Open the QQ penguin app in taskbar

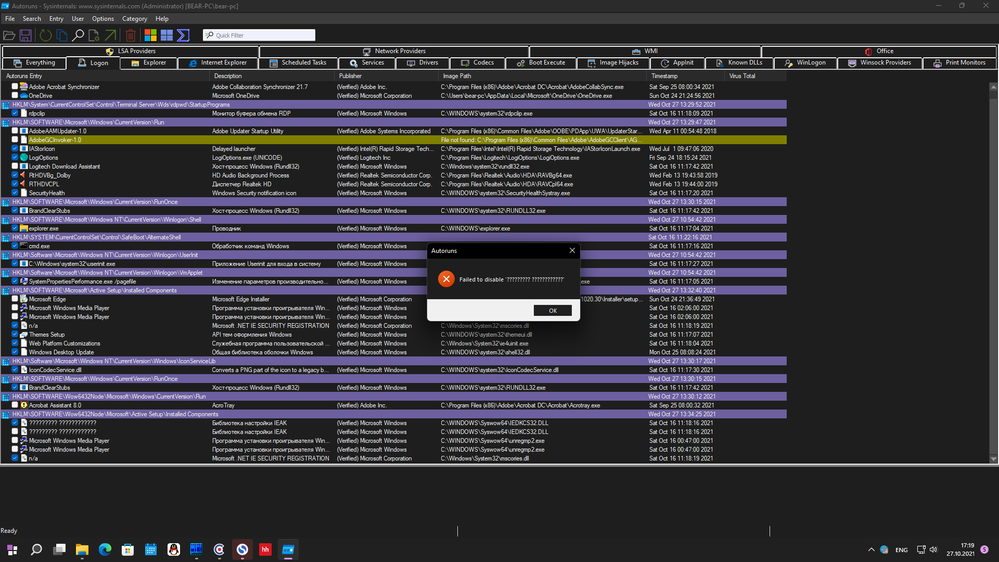(173, 549)
